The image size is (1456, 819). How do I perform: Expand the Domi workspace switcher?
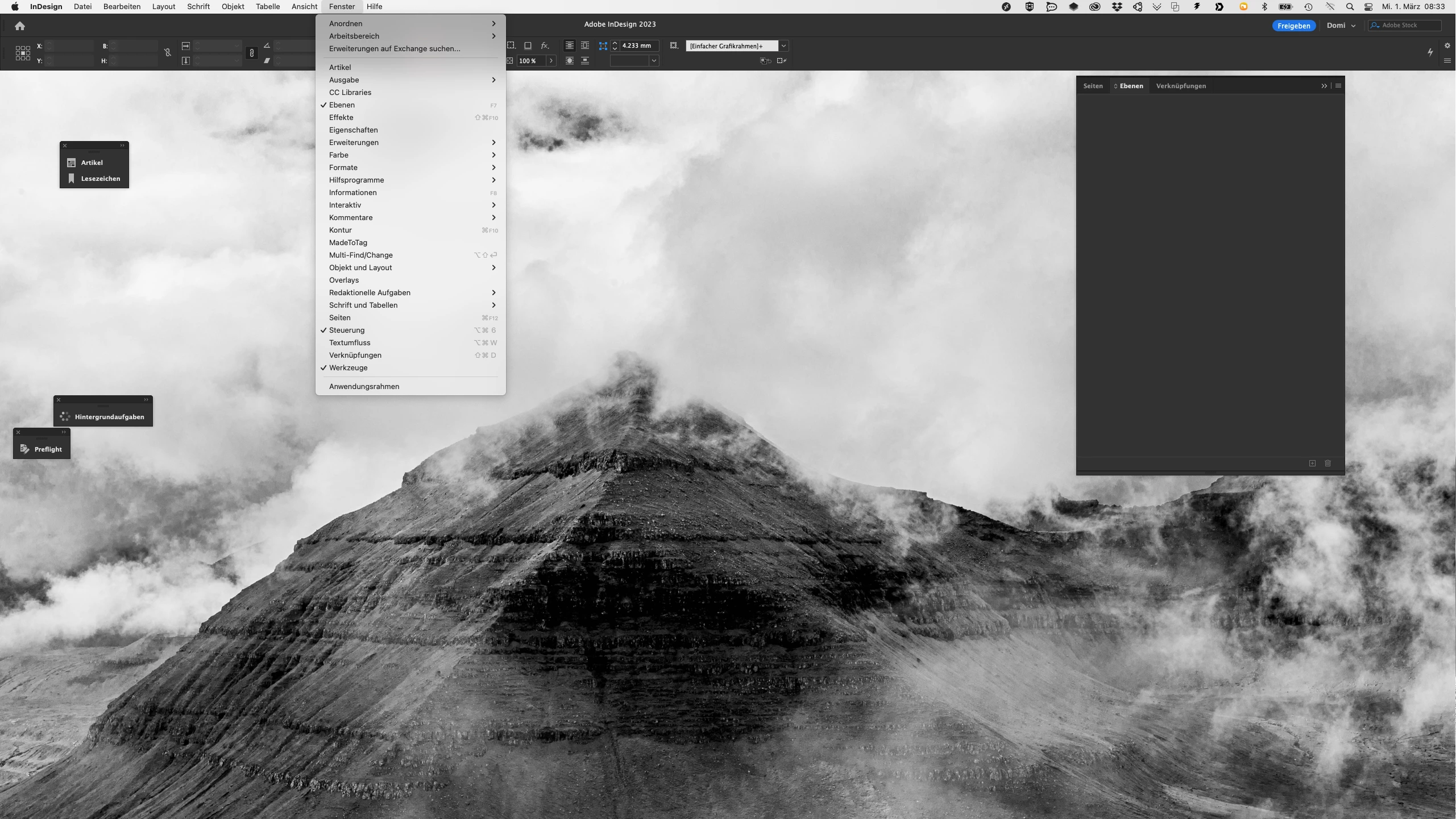1341,26
